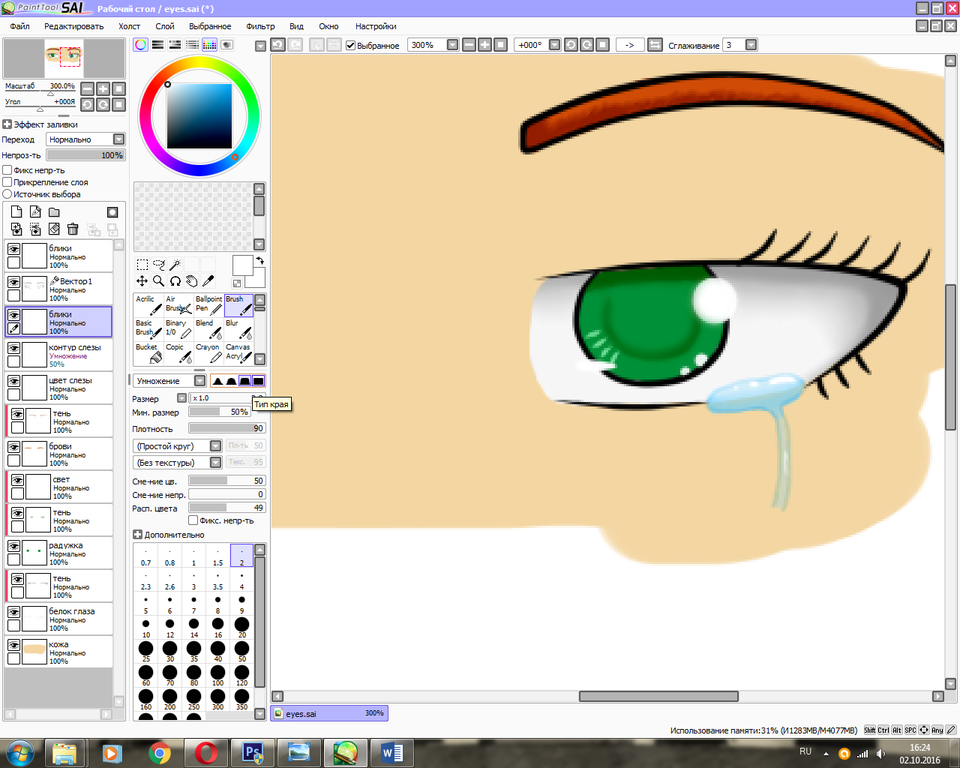The image size is (960, 768).
Task: Expand the 'Дополнительно' section
Action: 138,535
